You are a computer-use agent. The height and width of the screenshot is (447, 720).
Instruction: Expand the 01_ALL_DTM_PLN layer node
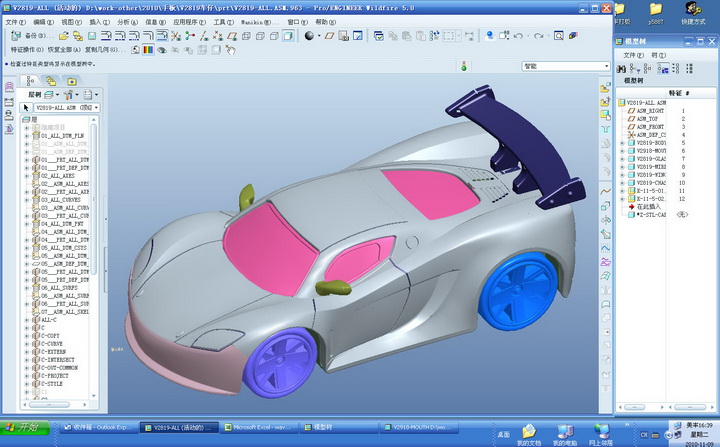click(x=27, y=134)
